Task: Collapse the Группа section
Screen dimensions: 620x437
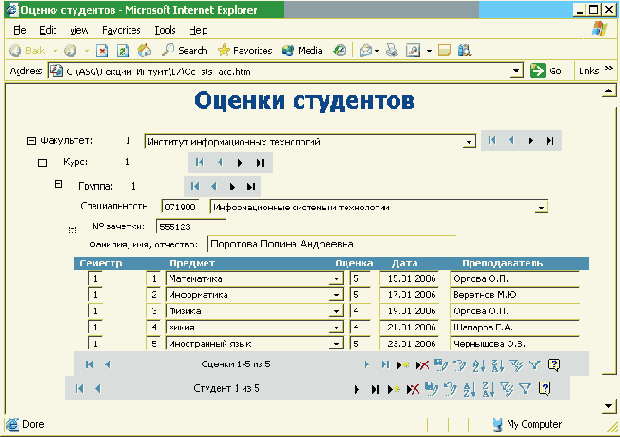Action: point(58,184)
